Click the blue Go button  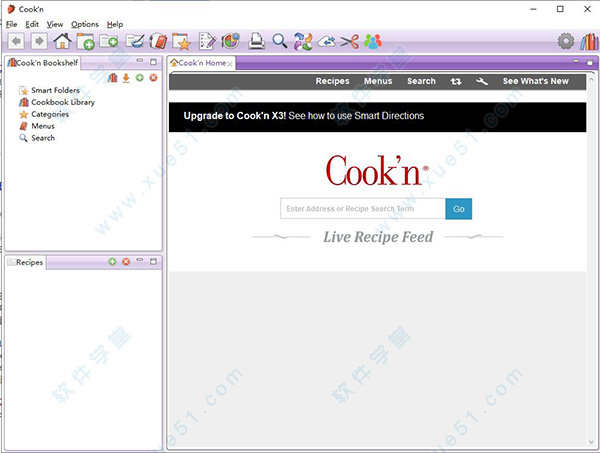click(458, 209)
